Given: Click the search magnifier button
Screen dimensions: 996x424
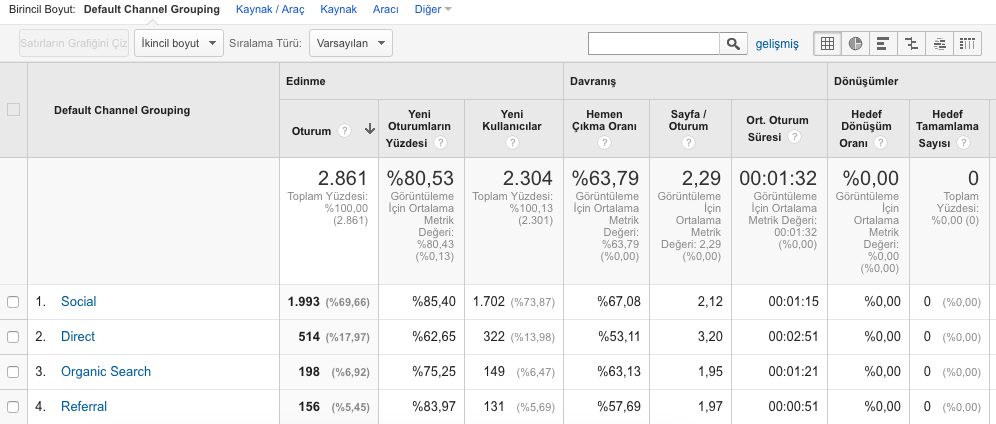Looking at the screenshot, I should tap(733, 44).
